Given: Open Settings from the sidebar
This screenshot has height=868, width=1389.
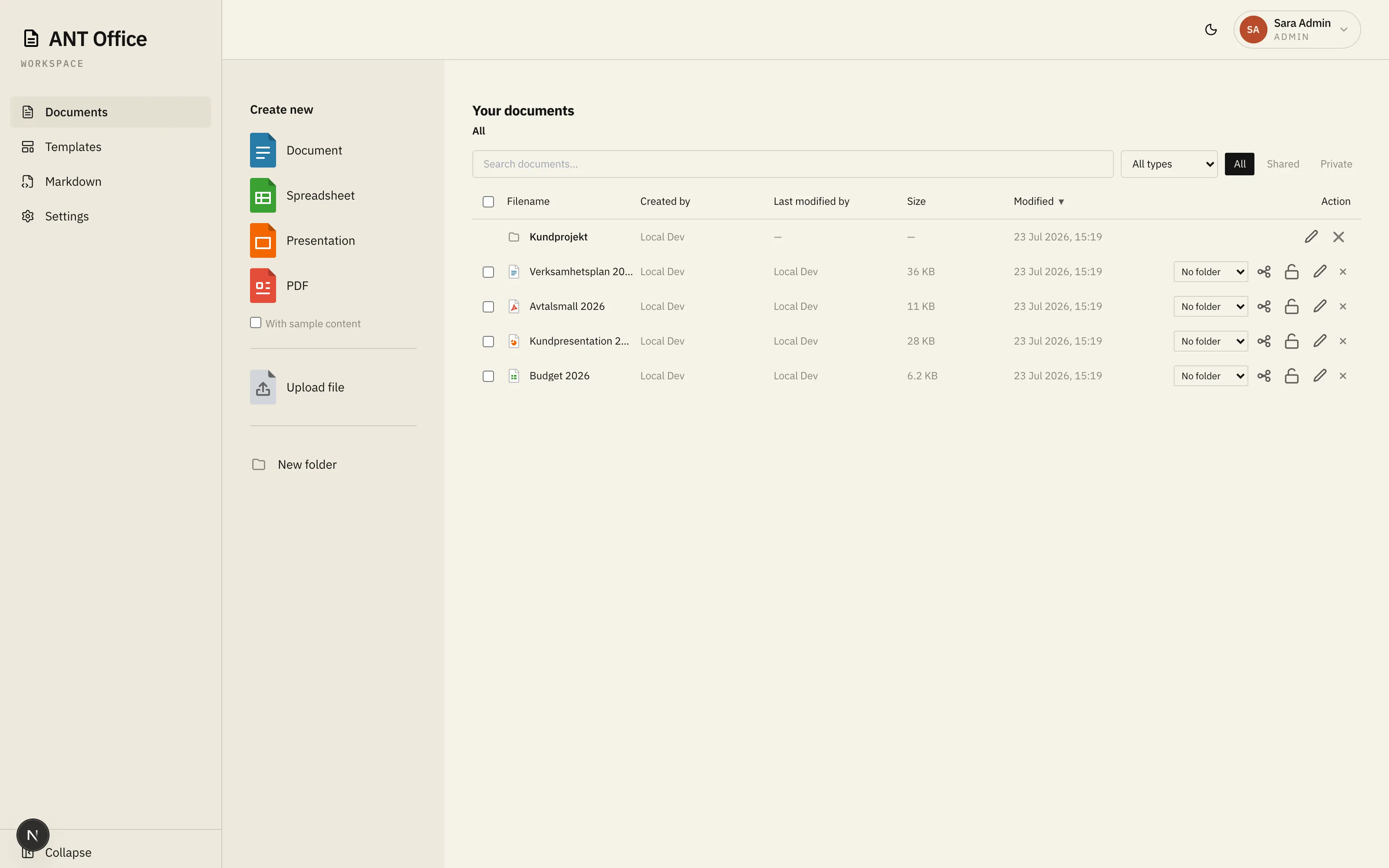Looking at the screenshot, I should (111, 217).
